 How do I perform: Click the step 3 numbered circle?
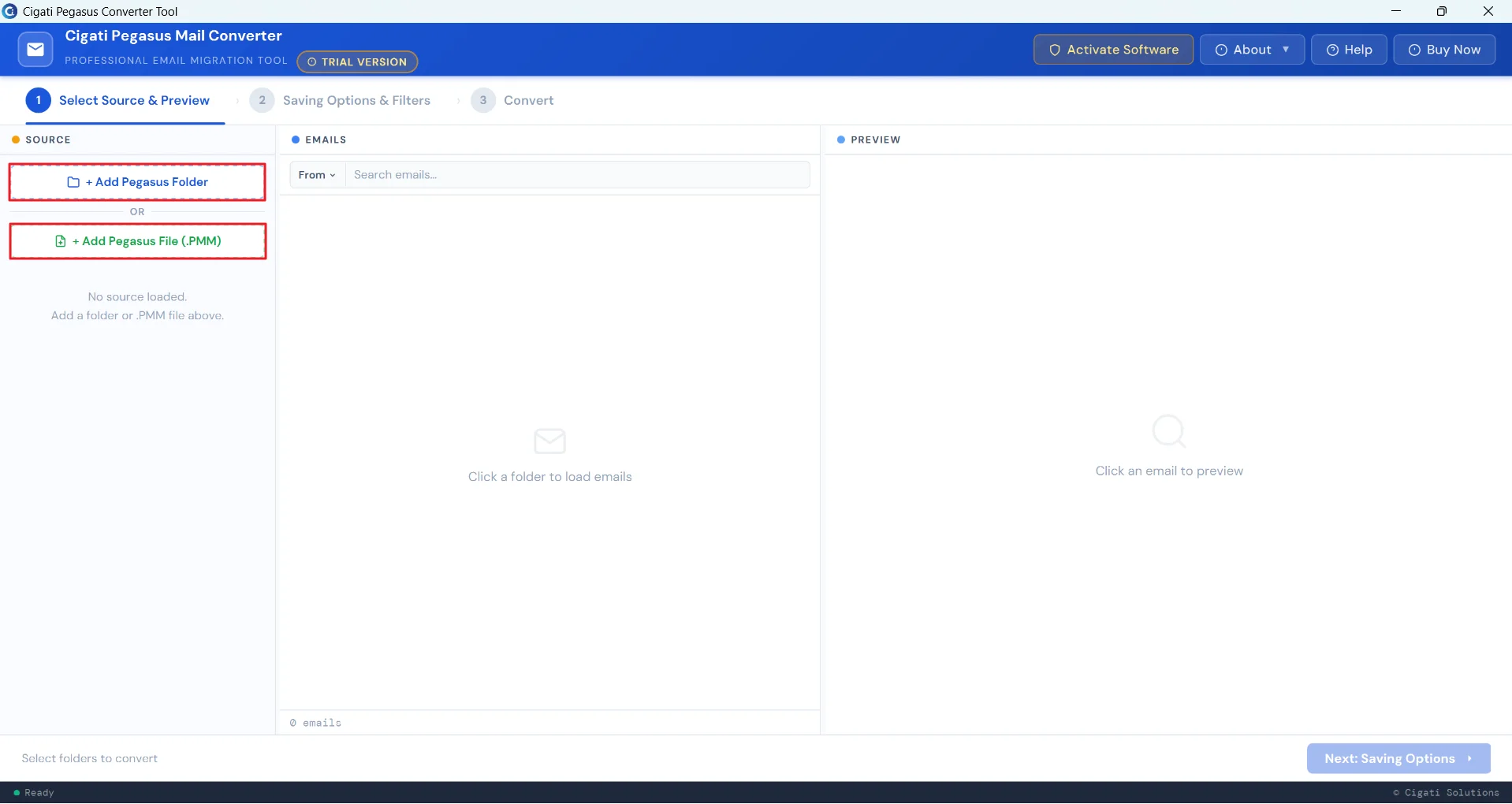click(x=483, y=100)
